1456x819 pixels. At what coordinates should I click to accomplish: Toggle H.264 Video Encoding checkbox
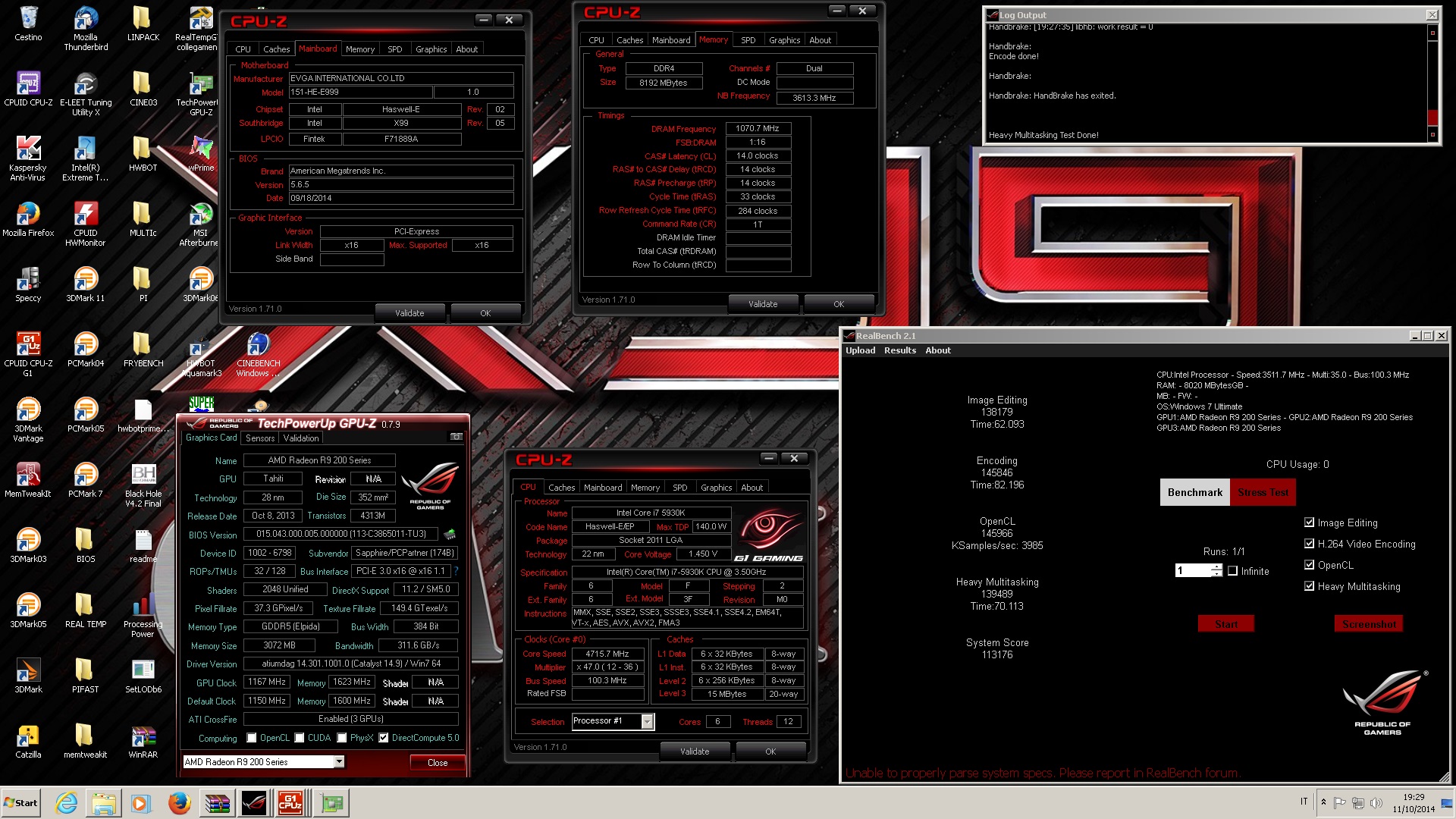[x=1309, y=544]
